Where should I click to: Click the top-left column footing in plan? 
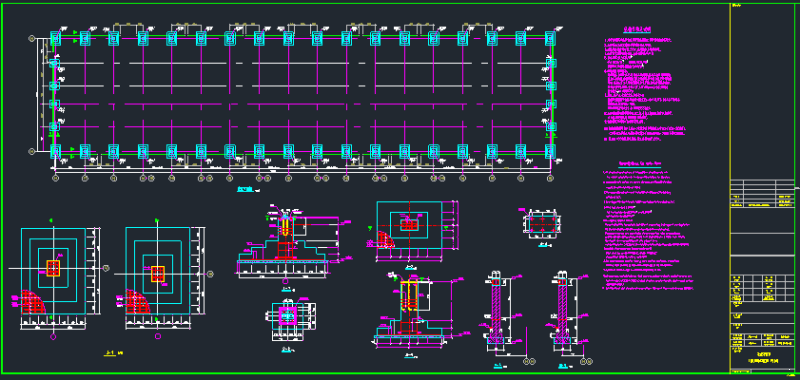point(56,38)
